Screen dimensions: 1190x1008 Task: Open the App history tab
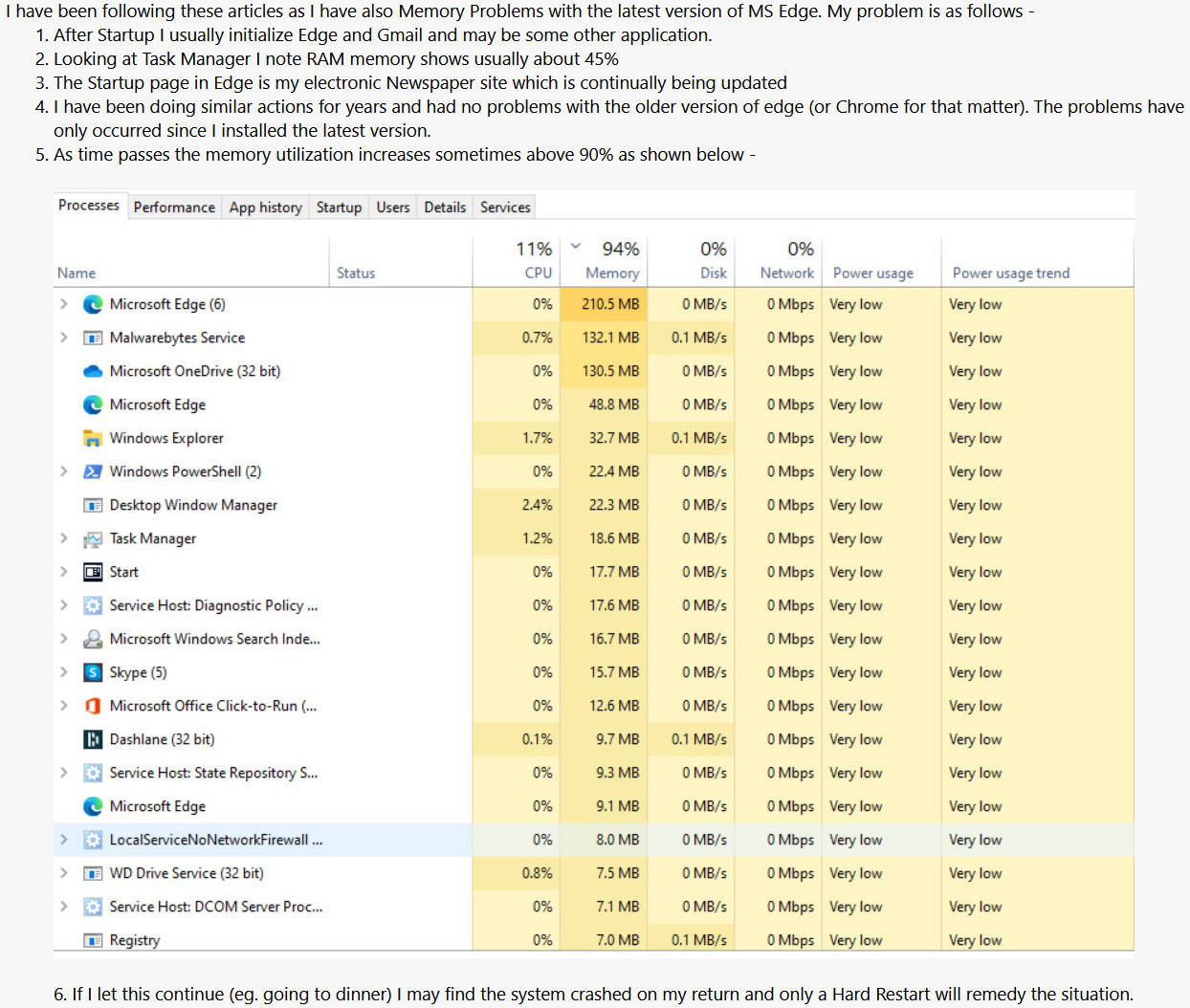coord(266,208)
